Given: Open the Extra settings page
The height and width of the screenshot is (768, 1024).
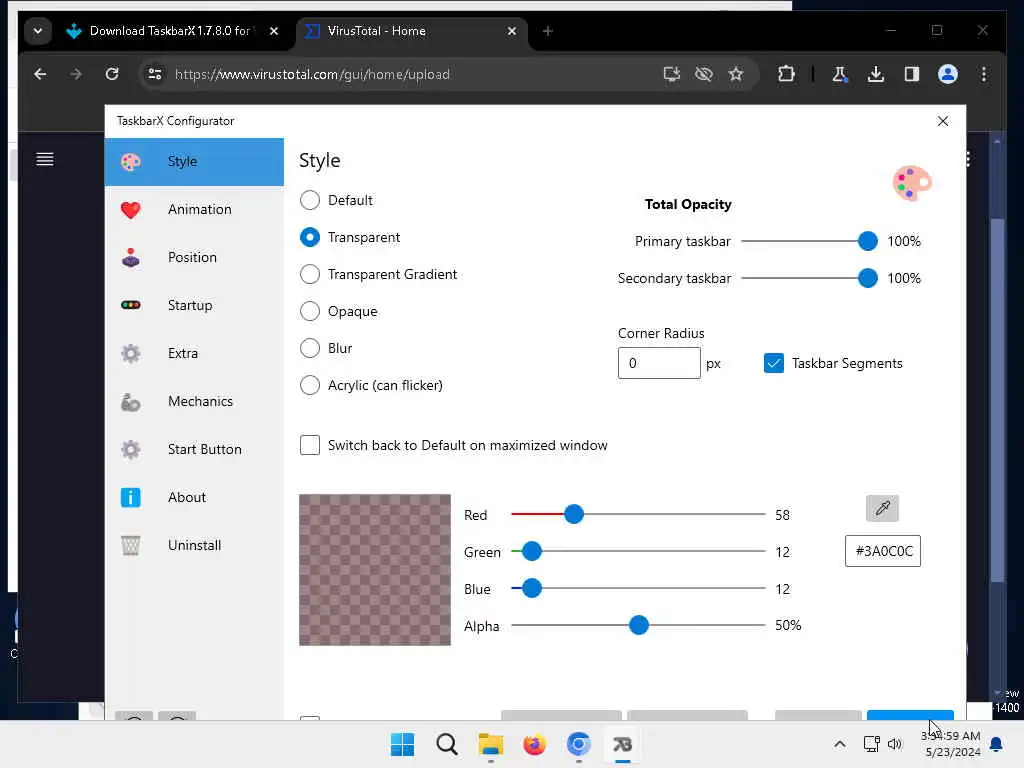Looking at the screenshot, I should [x=194, y=353].
